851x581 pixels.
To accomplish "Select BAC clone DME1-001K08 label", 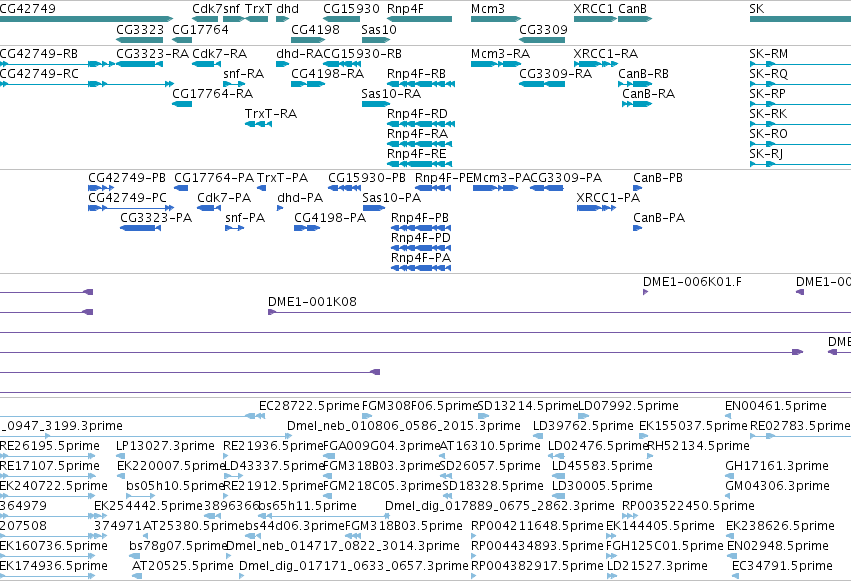I will coord(312,302).
